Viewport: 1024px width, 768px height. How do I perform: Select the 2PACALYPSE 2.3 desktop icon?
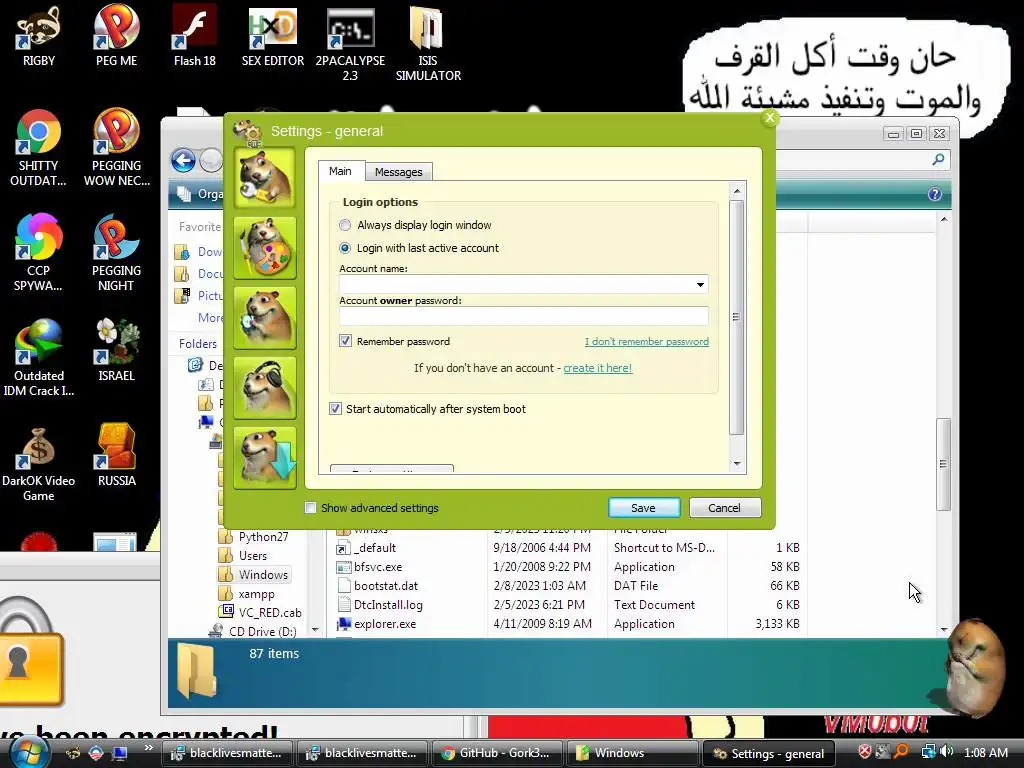351,44
